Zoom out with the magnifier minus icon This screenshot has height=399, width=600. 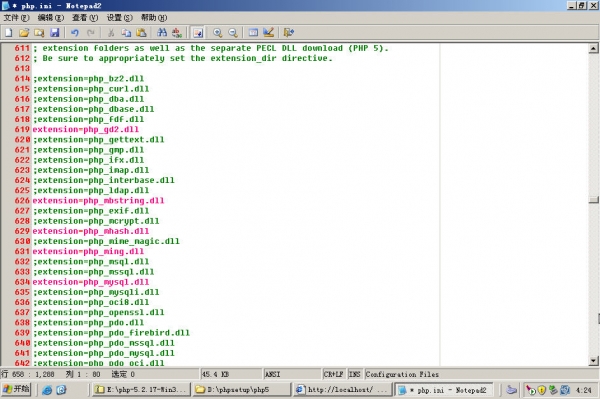point(233,33)
